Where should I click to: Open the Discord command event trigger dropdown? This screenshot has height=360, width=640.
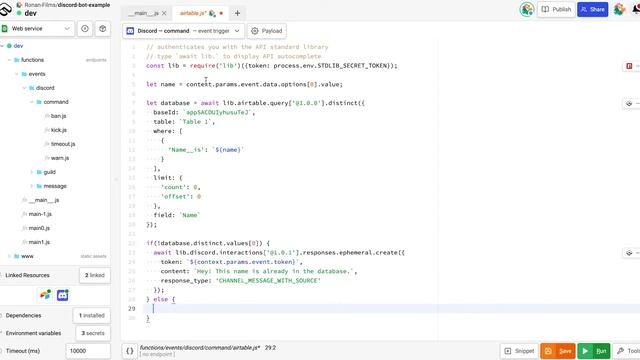point(183,31)
